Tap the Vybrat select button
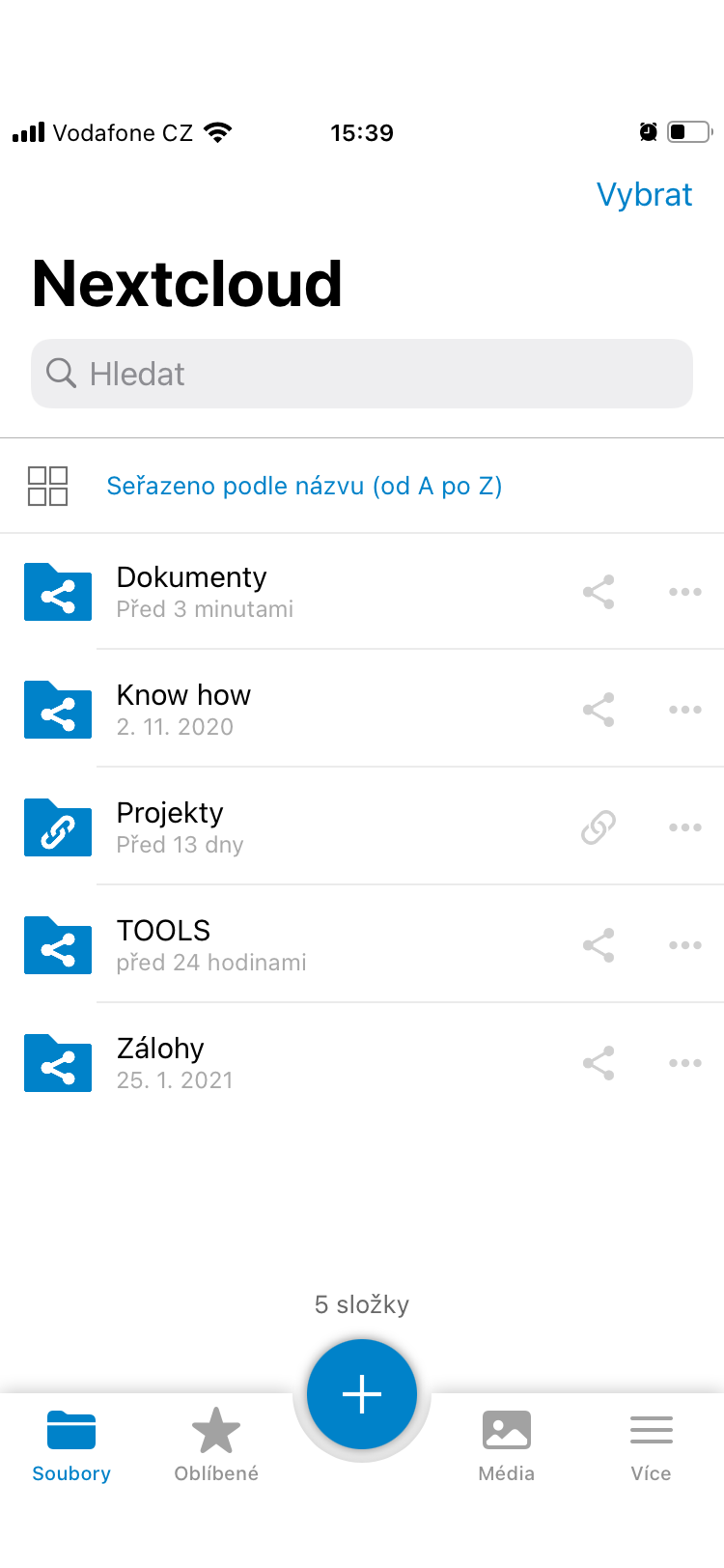The image size is (724, 1568). pyautogui.click(x=644, y=195)
